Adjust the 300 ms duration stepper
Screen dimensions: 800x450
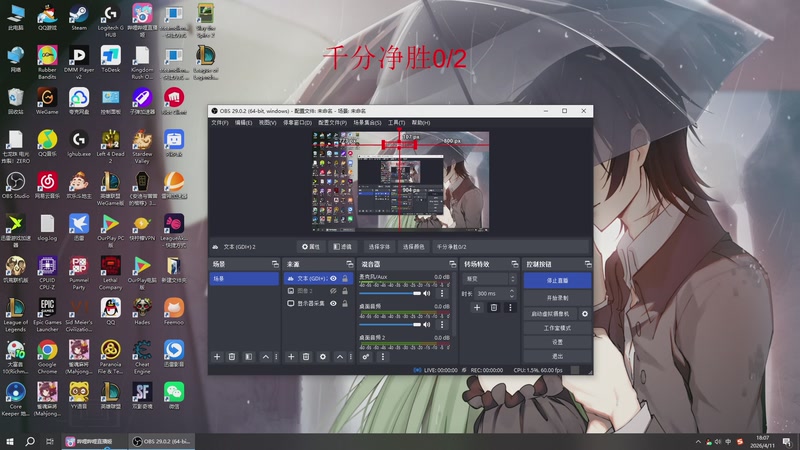[512, 293]
